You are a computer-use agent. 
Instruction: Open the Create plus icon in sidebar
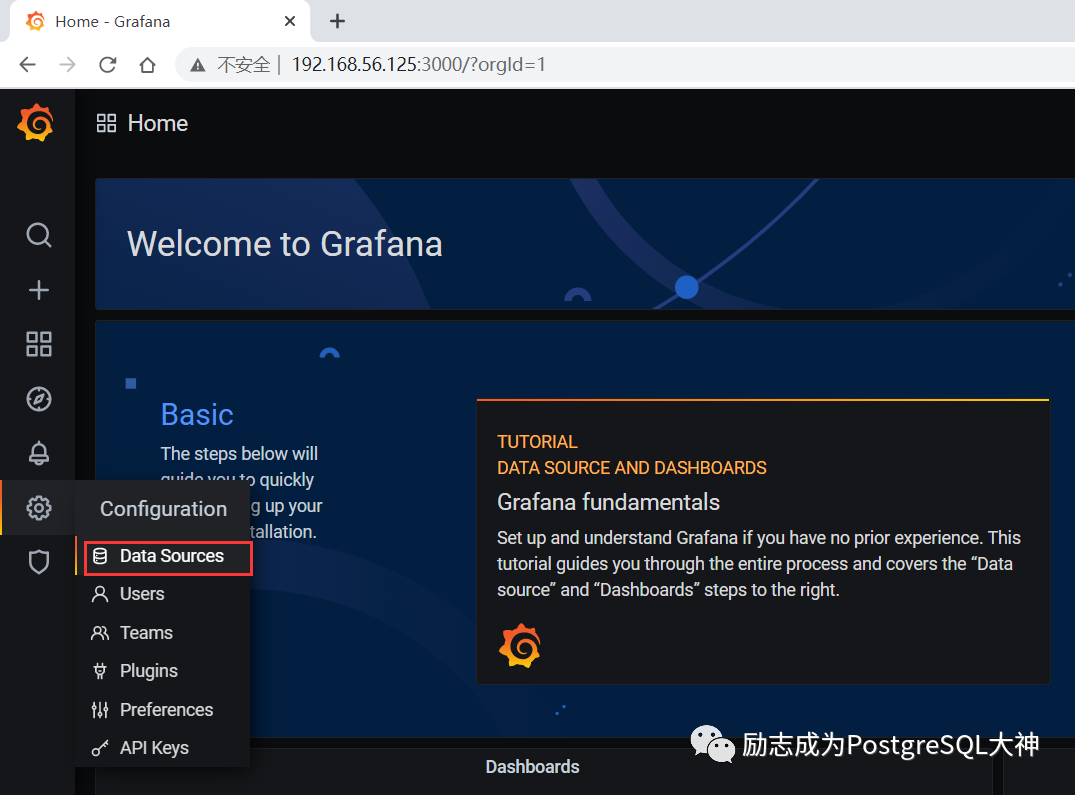(x=38, y=290)
